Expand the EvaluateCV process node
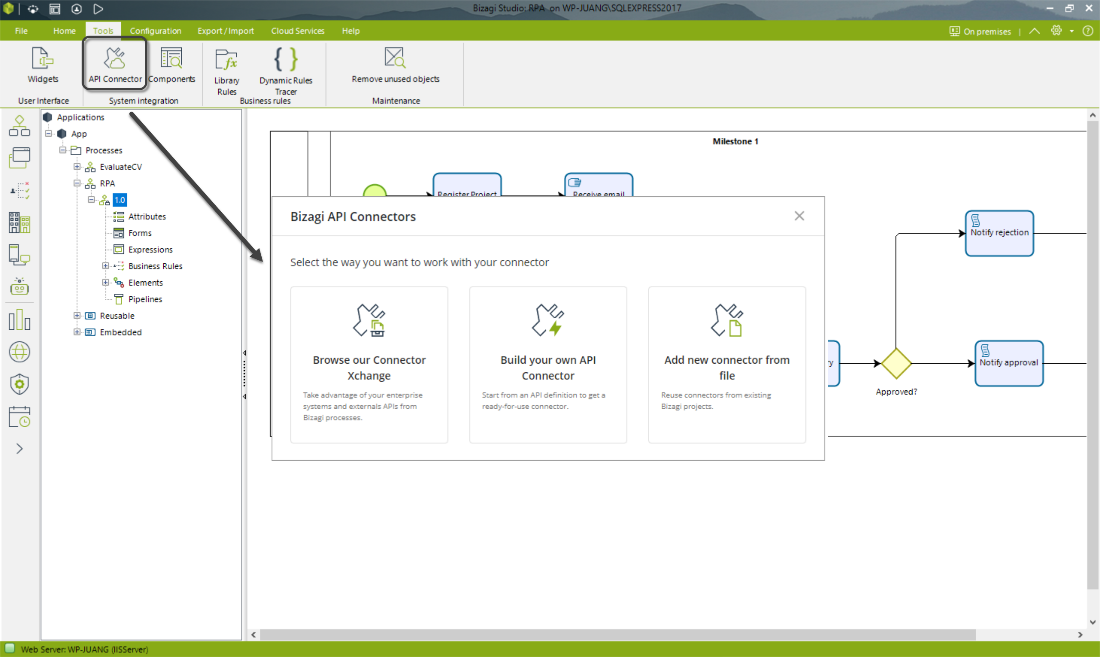This screenshot has width=1100, height=657. pos(77,167)
